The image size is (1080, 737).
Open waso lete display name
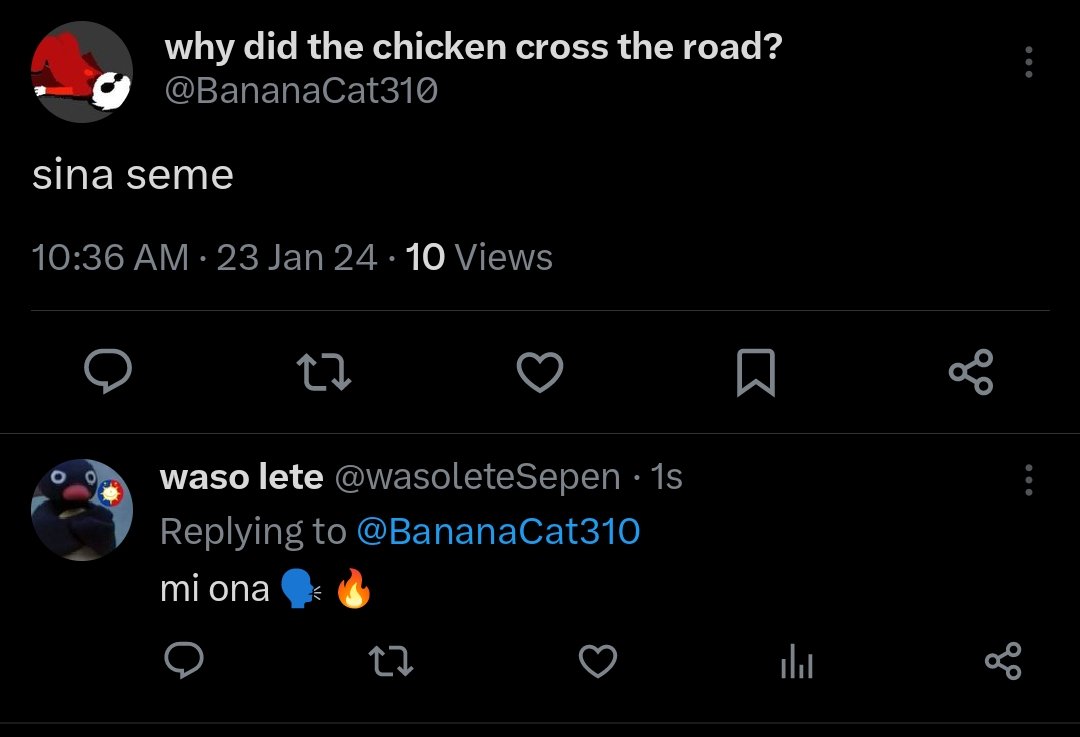241,477
